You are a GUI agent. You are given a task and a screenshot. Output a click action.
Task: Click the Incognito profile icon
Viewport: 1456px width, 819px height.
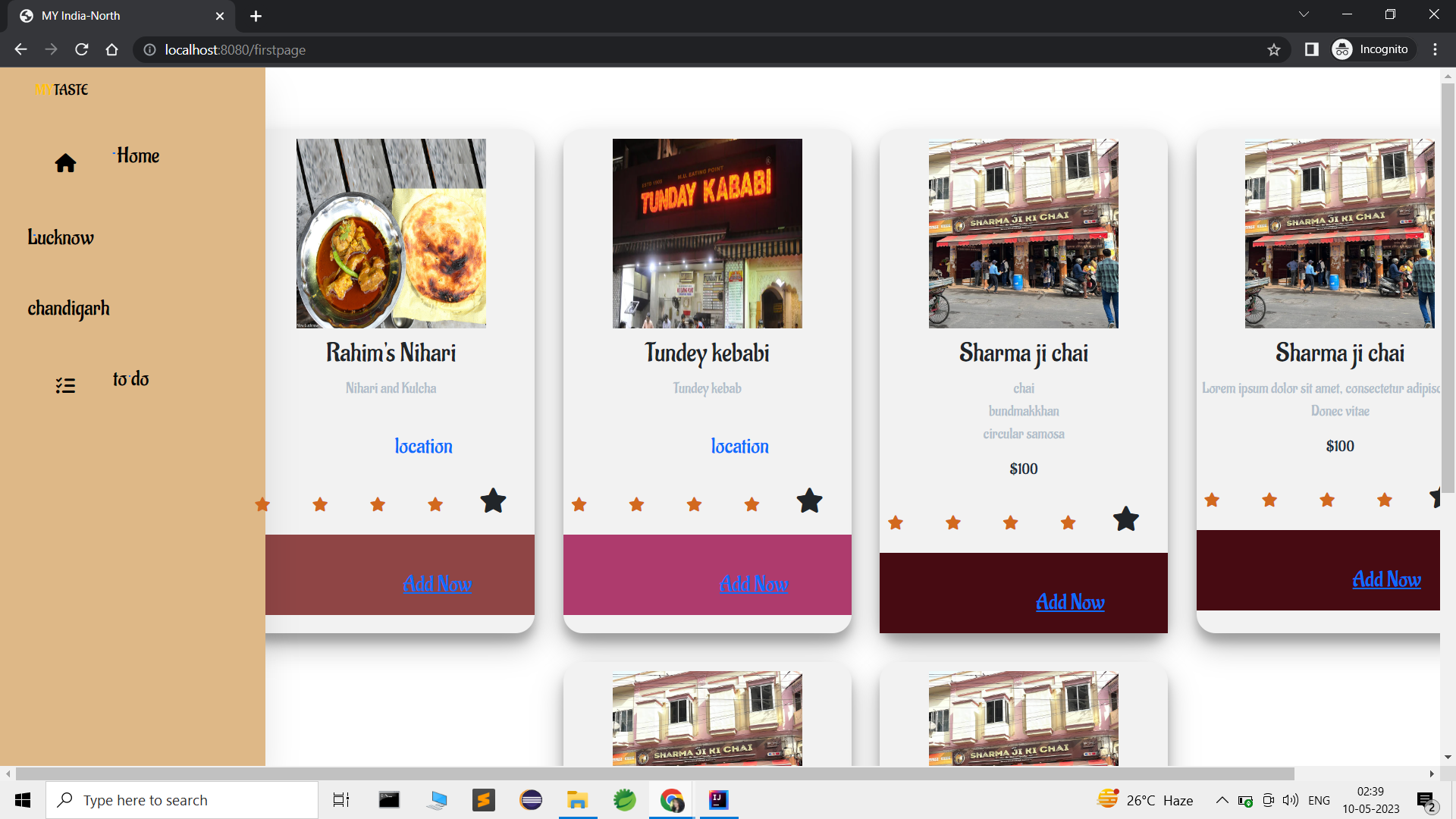click(x=1341, y=49)
